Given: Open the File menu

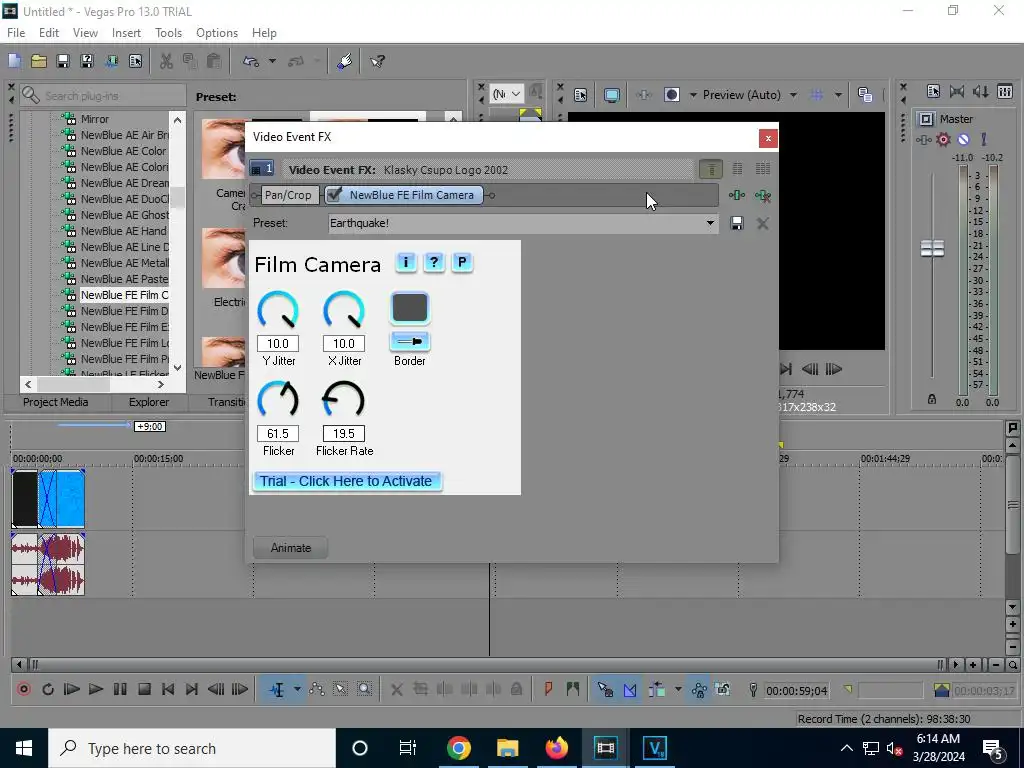Looking at the screenshot, I should coord(16,33).
